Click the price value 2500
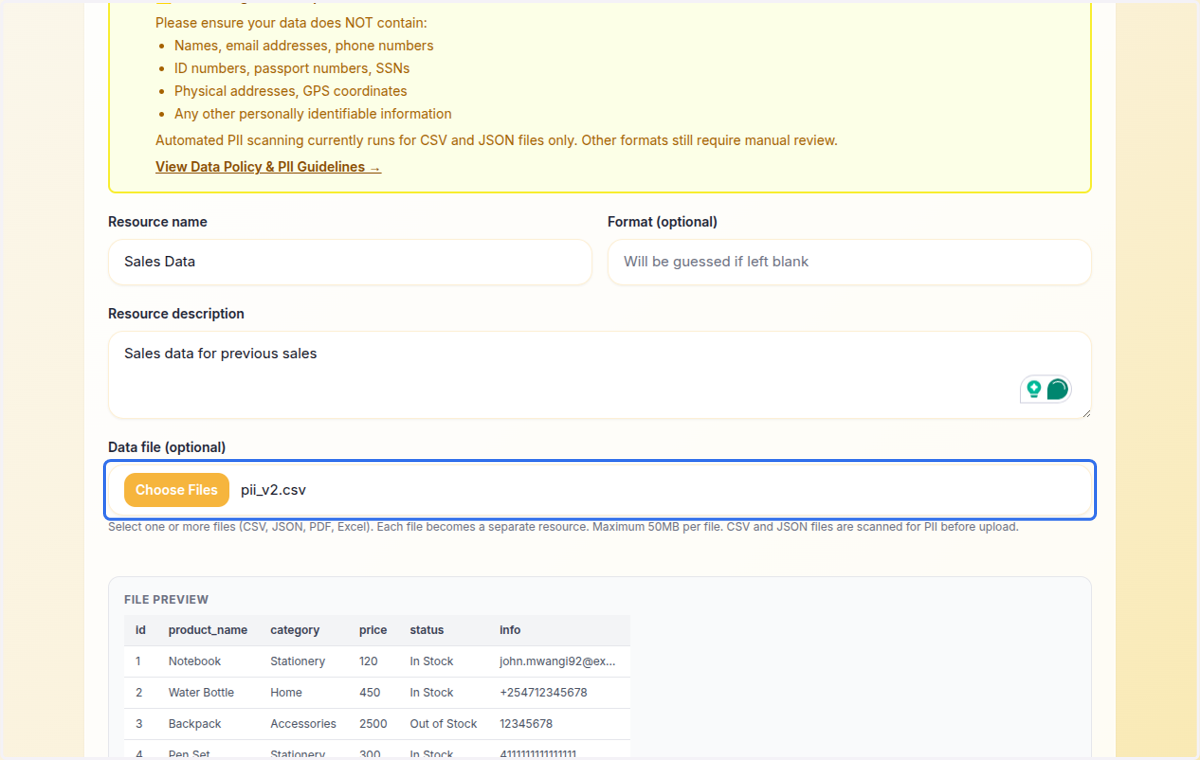 (x=373, y=723)
